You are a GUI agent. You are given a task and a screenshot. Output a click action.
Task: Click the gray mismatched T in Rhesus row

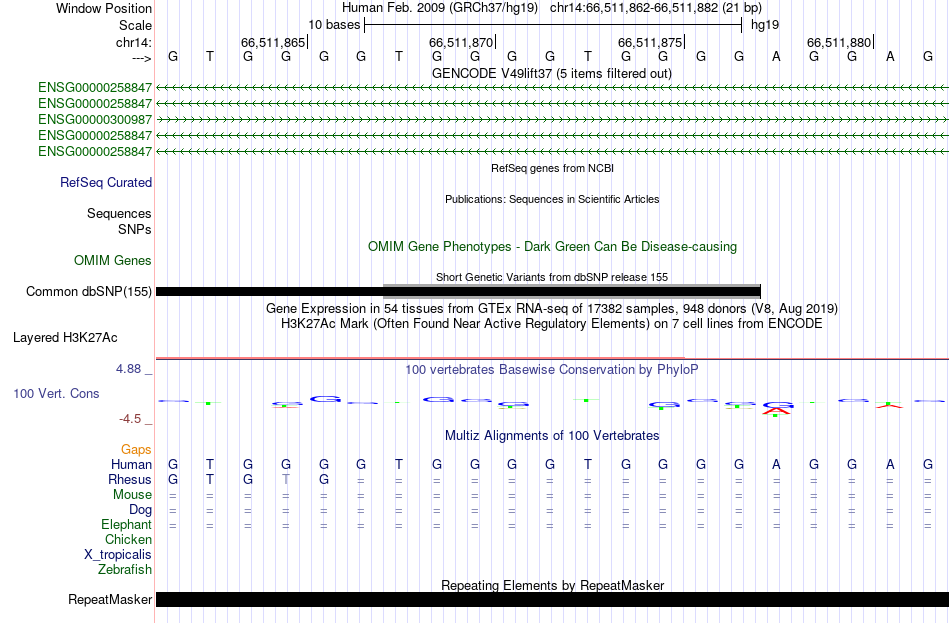click(286, 479)
